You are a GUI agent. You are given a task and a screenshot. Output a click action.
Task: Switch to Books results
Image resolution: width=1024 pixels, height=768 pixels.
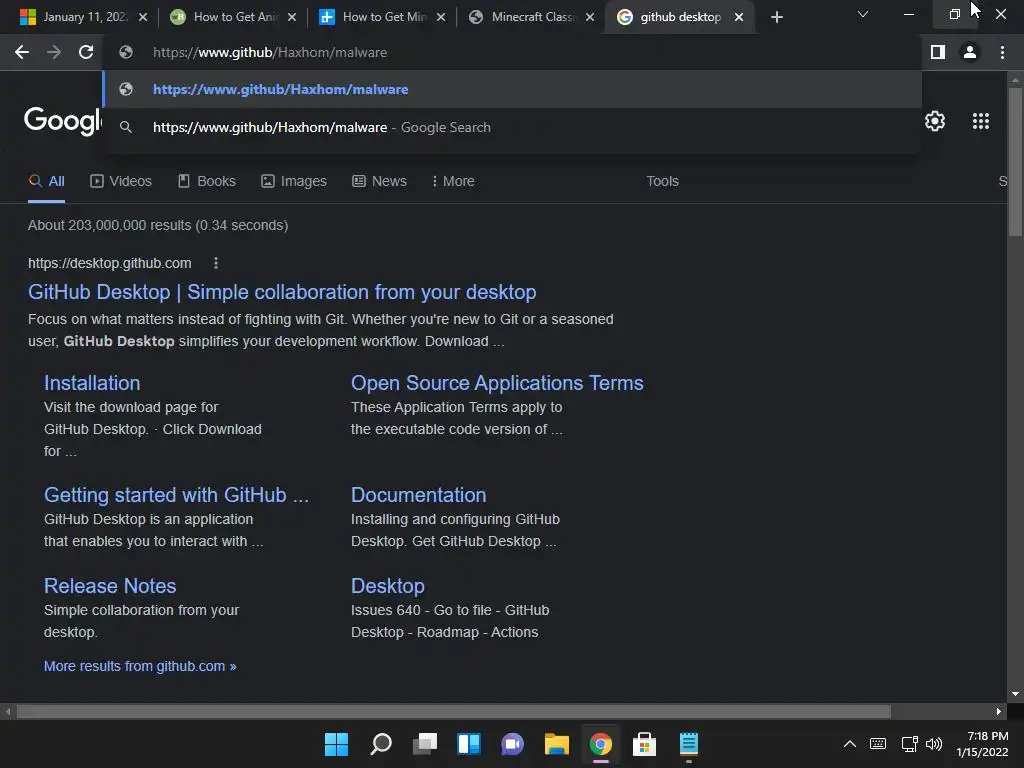206,182
